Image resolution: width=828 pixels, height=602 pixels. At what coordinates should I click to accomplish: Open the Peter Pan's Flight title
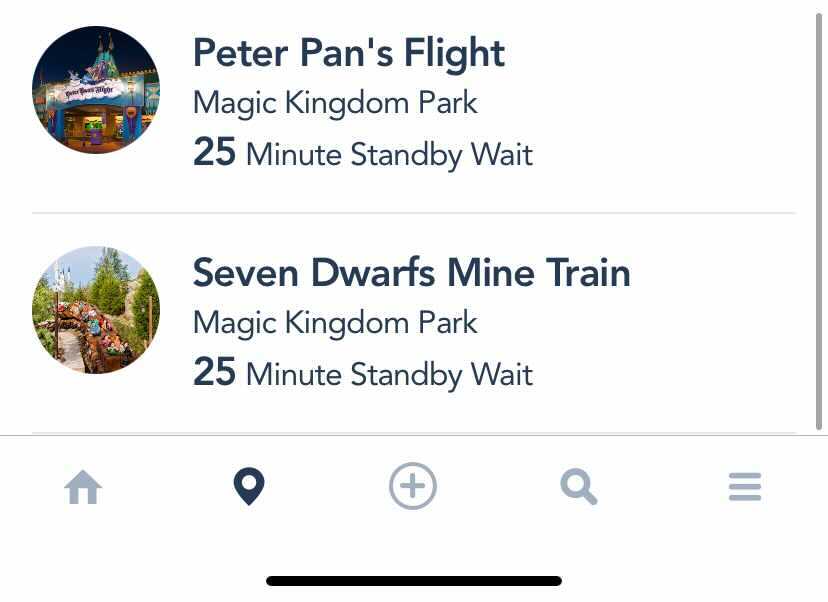348,54
